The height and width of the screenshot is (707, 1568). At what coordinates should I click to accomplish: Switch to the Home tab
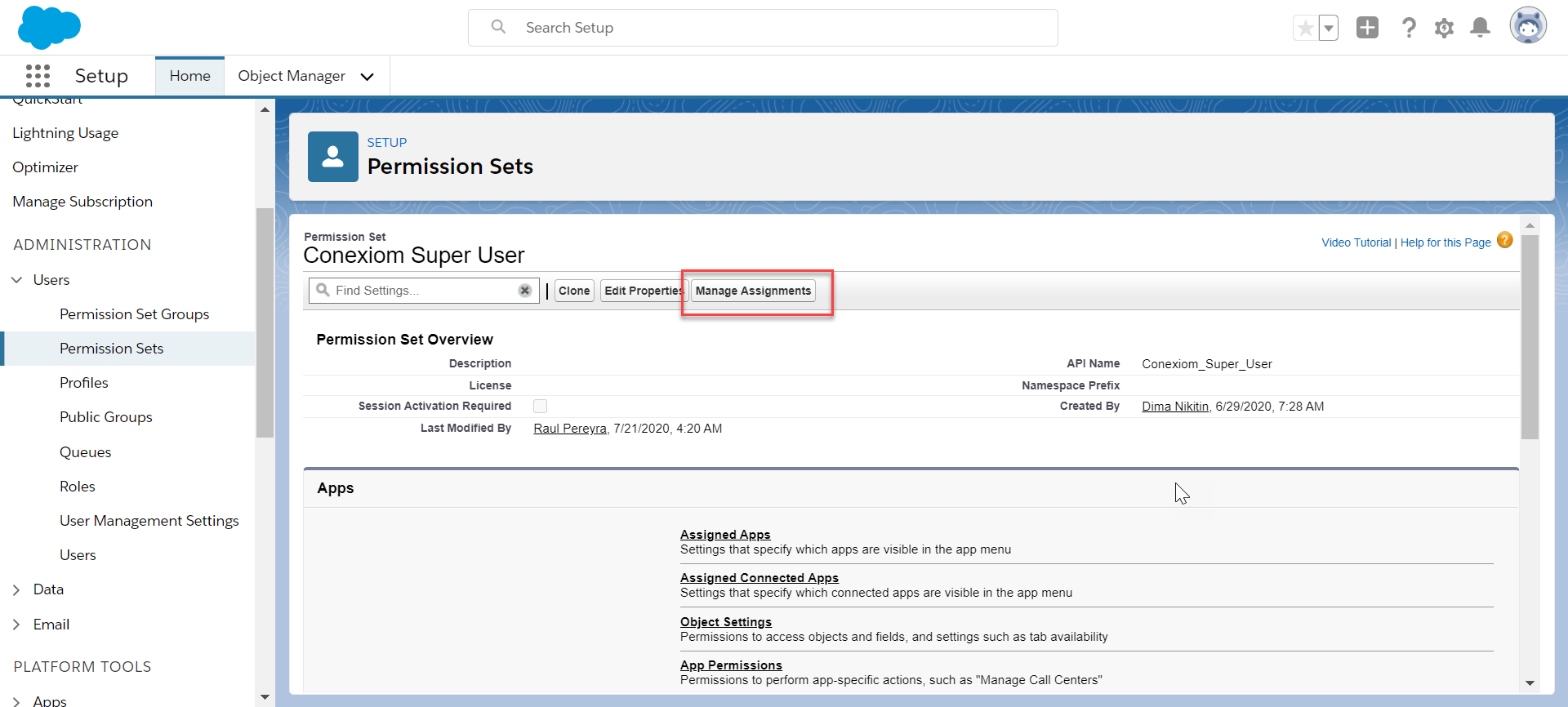[189, 76]
